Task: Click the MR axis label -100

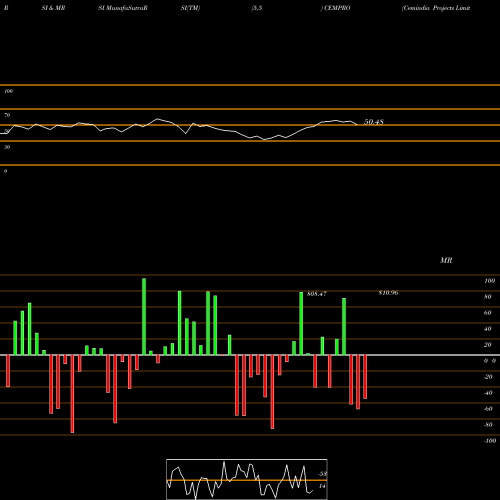Action: point(490,441)
